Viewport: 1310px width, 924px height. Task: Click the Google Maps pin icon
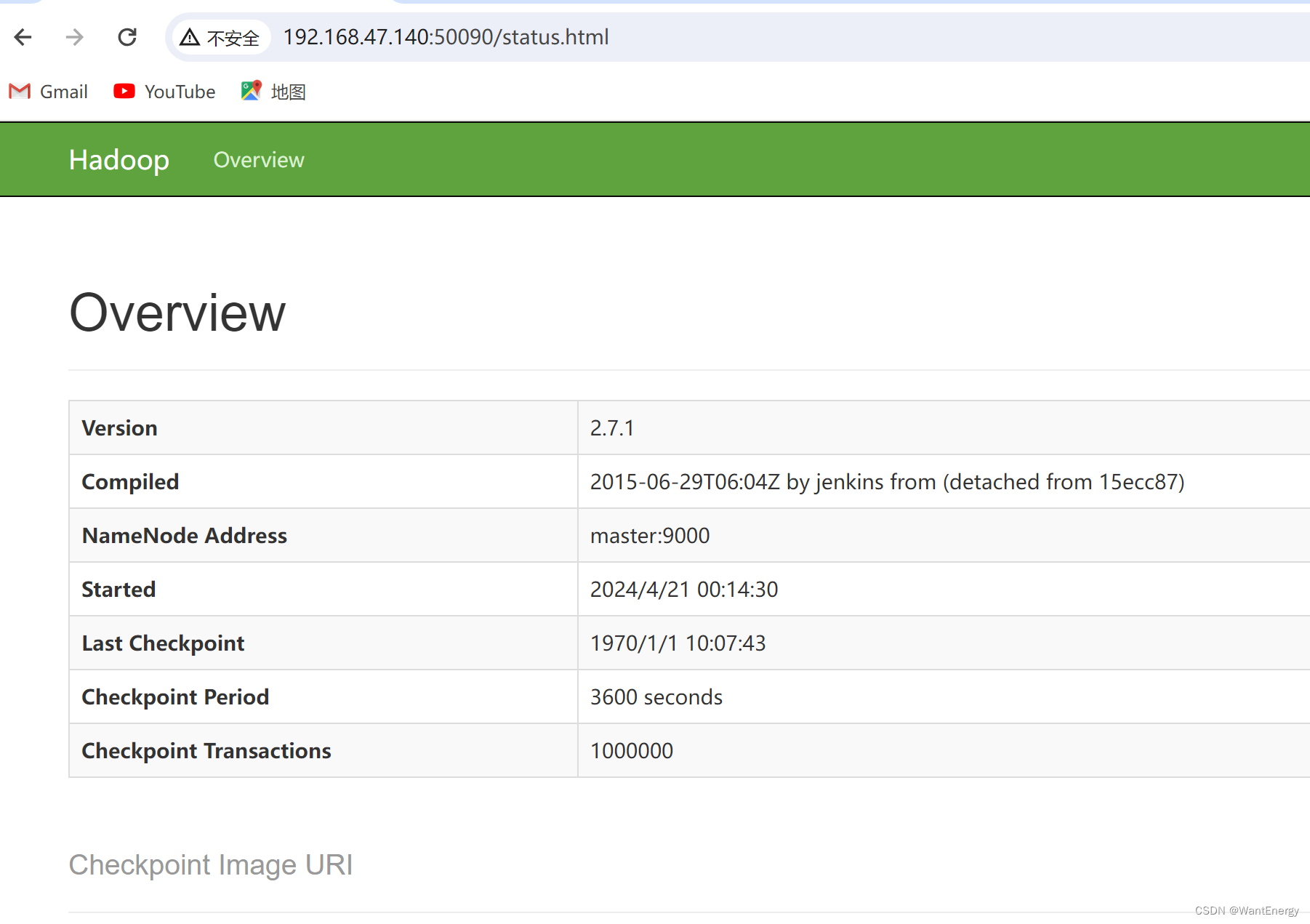tap(251, 91)
